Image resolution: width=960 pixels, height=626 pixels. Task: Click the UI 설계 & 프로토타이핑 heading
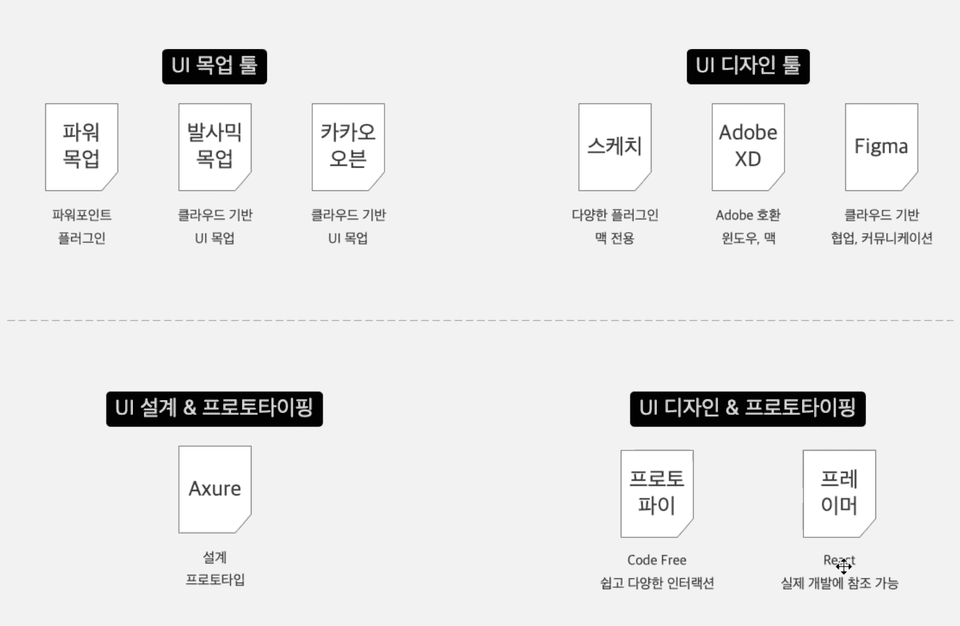(214, 409)
